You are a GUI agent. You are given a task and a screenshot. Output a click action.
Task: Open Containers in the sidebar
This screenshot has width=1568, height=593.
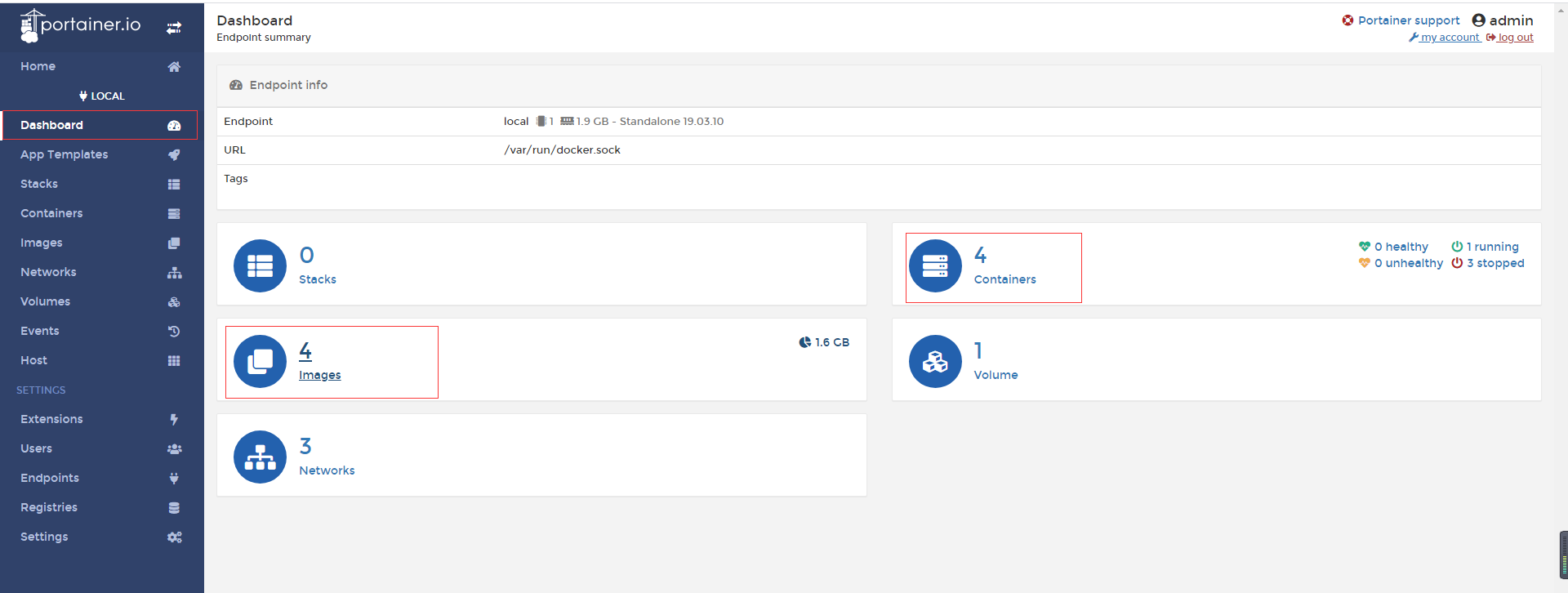tap(51, 213)
